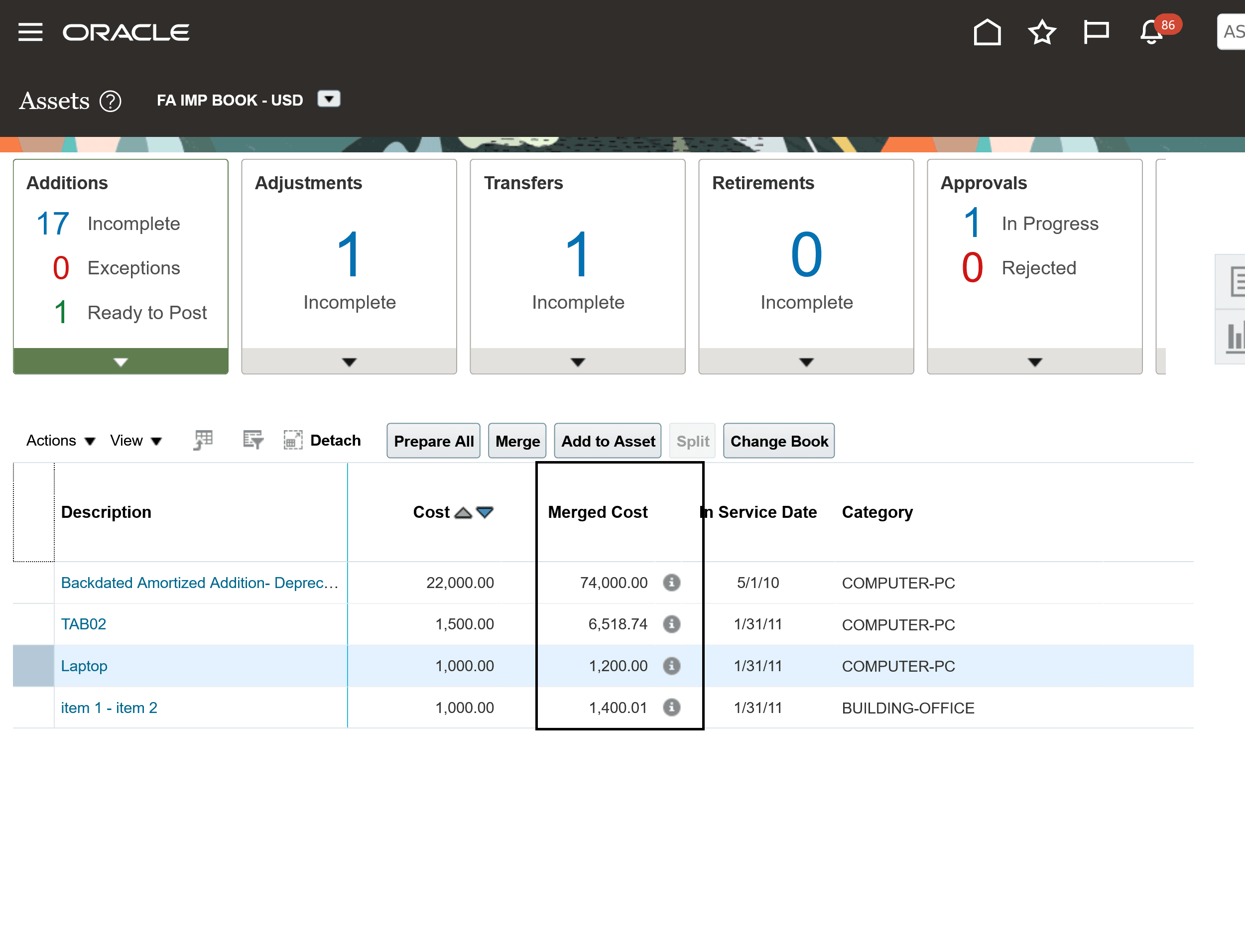Viewport: 1245px width, 952px height.
Task: Select the 17 Incomplete additions count
Action: click(53, 224)
